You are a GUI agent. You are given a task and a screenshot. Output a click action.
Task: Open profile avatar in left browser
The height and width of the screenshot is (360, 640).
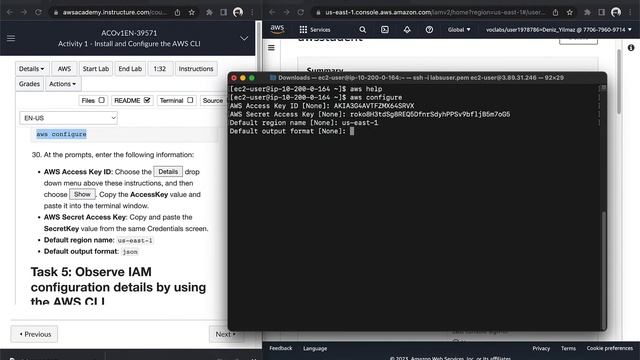pos(238,12)
